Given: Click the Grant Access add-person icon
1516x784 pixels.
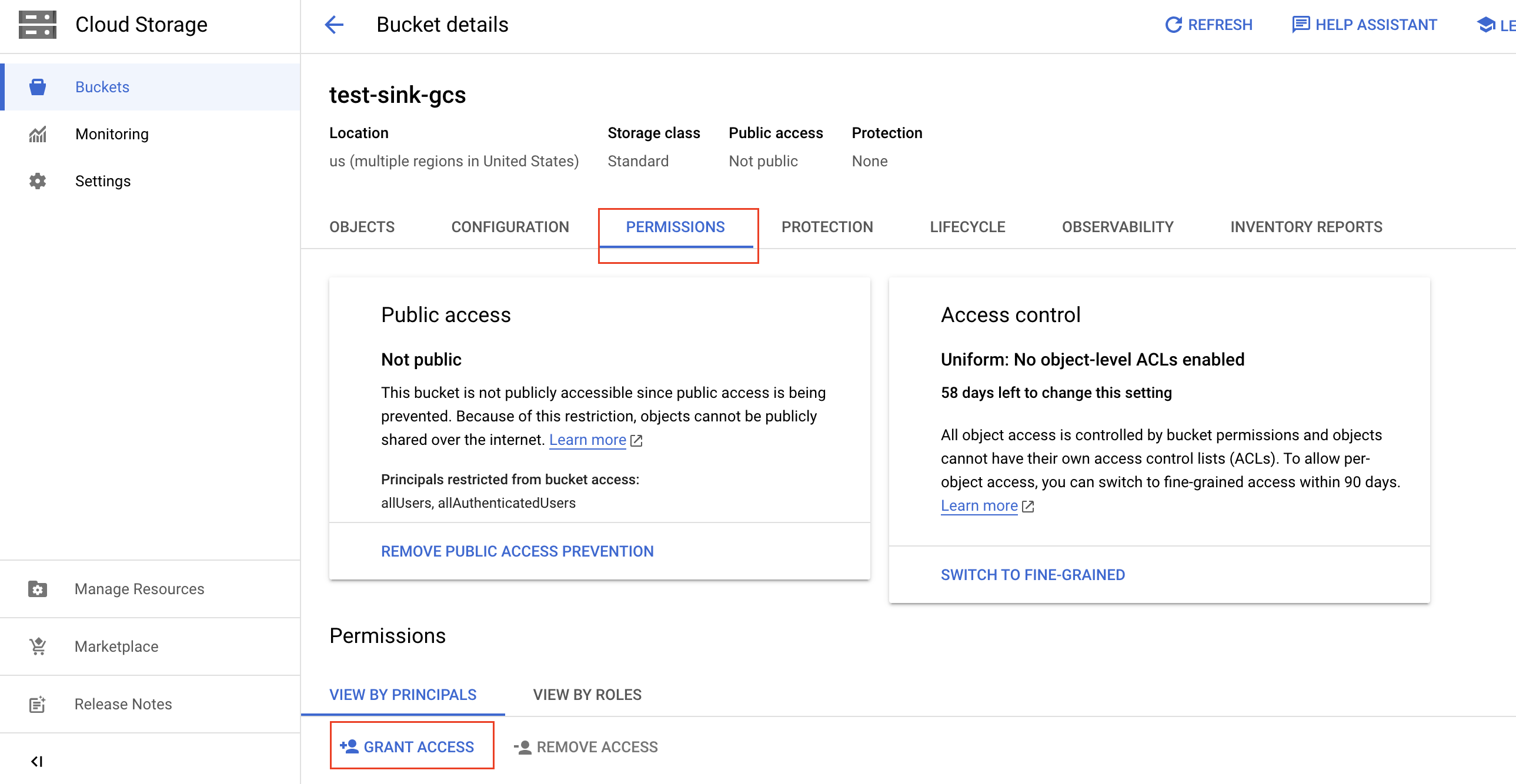Looking at the screenshot, I should pyautogui.click(x=349, y=746).
